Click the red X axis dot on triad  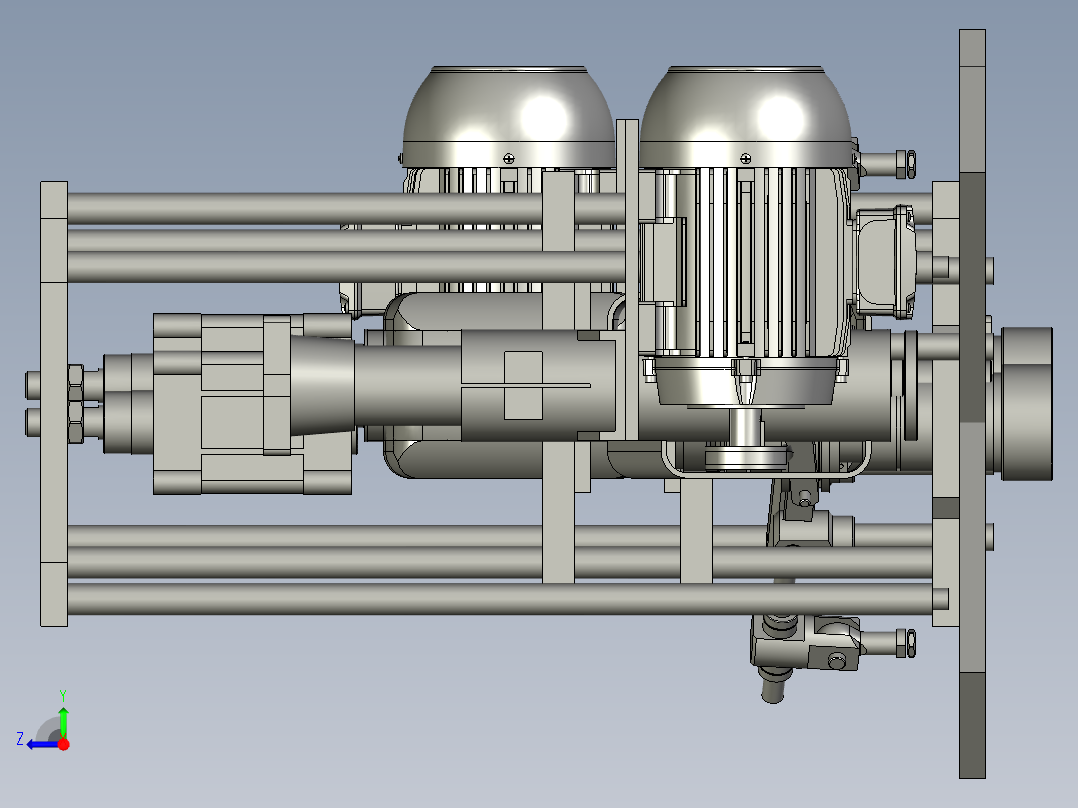(63, 744)
